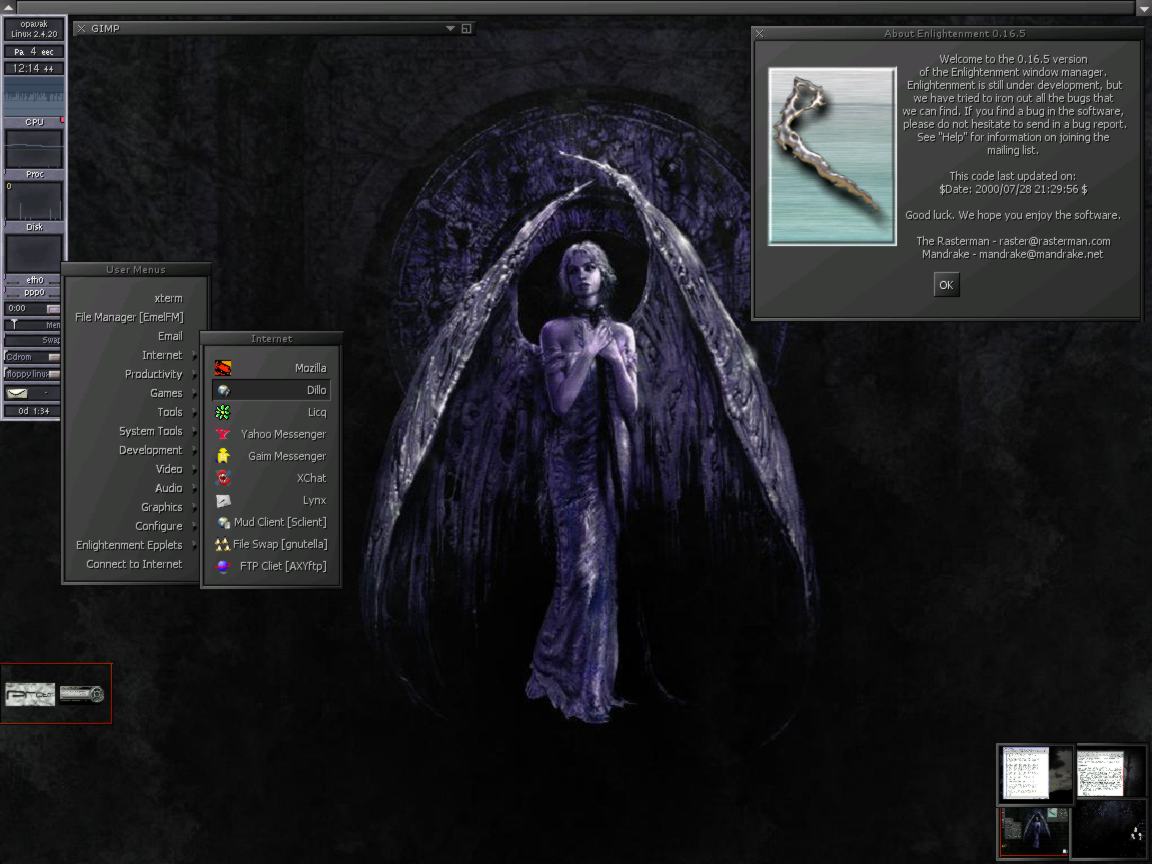Viewport: 1152px width, 864px height.
Task: Click the Mozilla browser icon
Action: pos(223,368)
